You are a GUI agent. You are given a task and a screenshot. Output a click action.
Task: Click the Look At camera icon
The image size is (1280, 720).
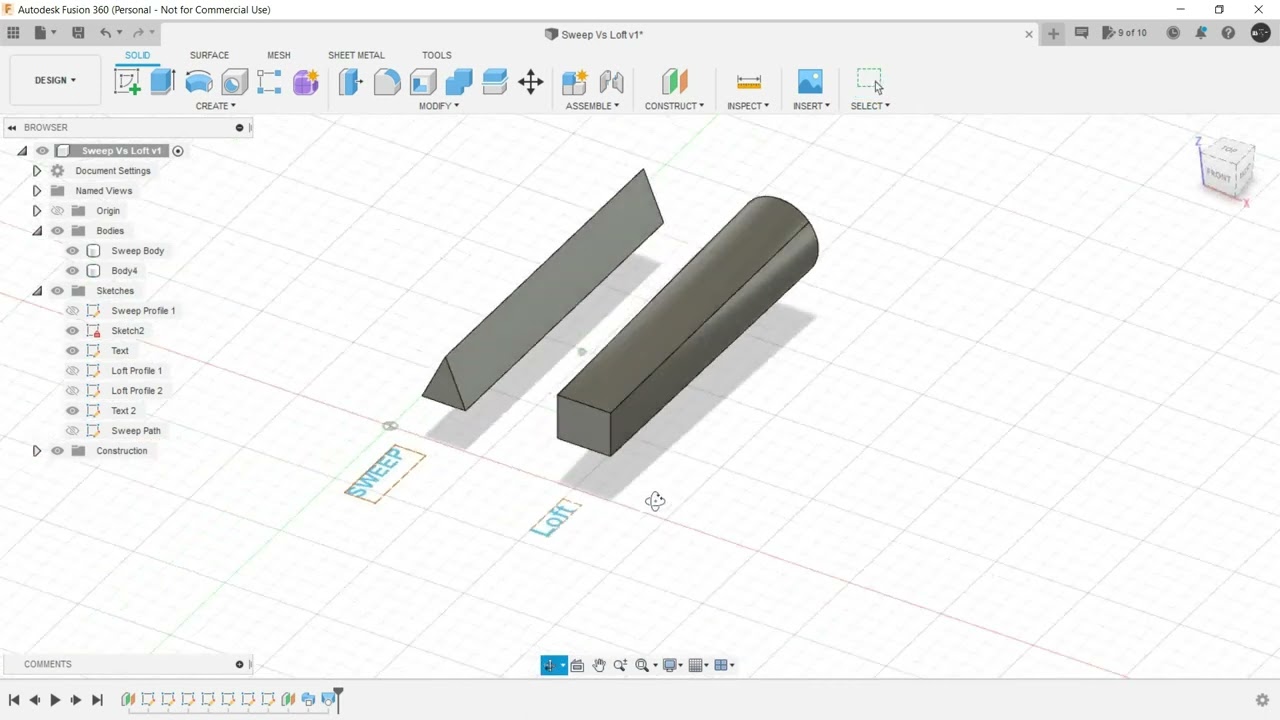pyautogui.click(x=577, y=665)
